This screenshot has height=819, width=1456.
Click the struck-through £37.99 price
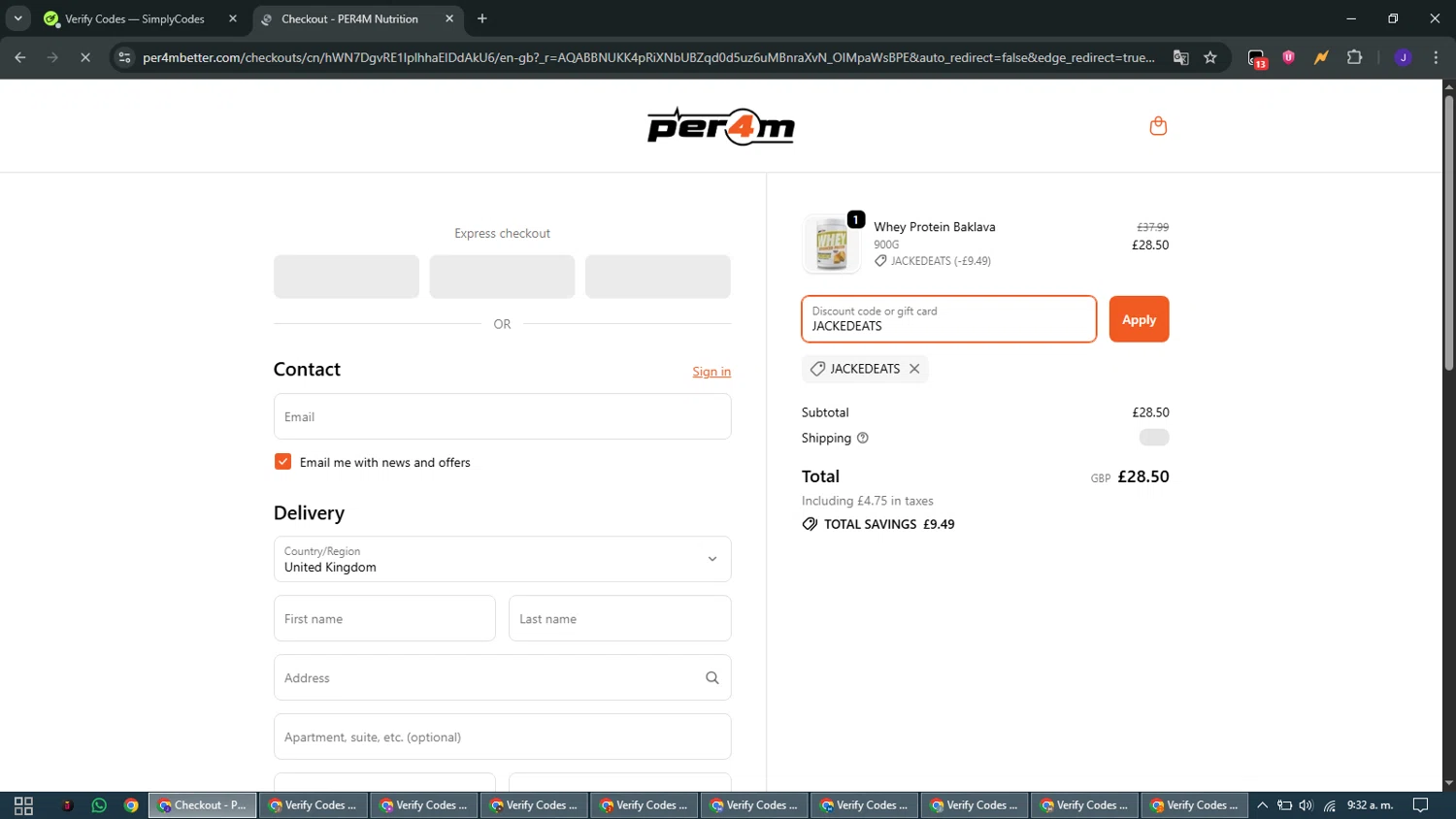coord(1152,227)
